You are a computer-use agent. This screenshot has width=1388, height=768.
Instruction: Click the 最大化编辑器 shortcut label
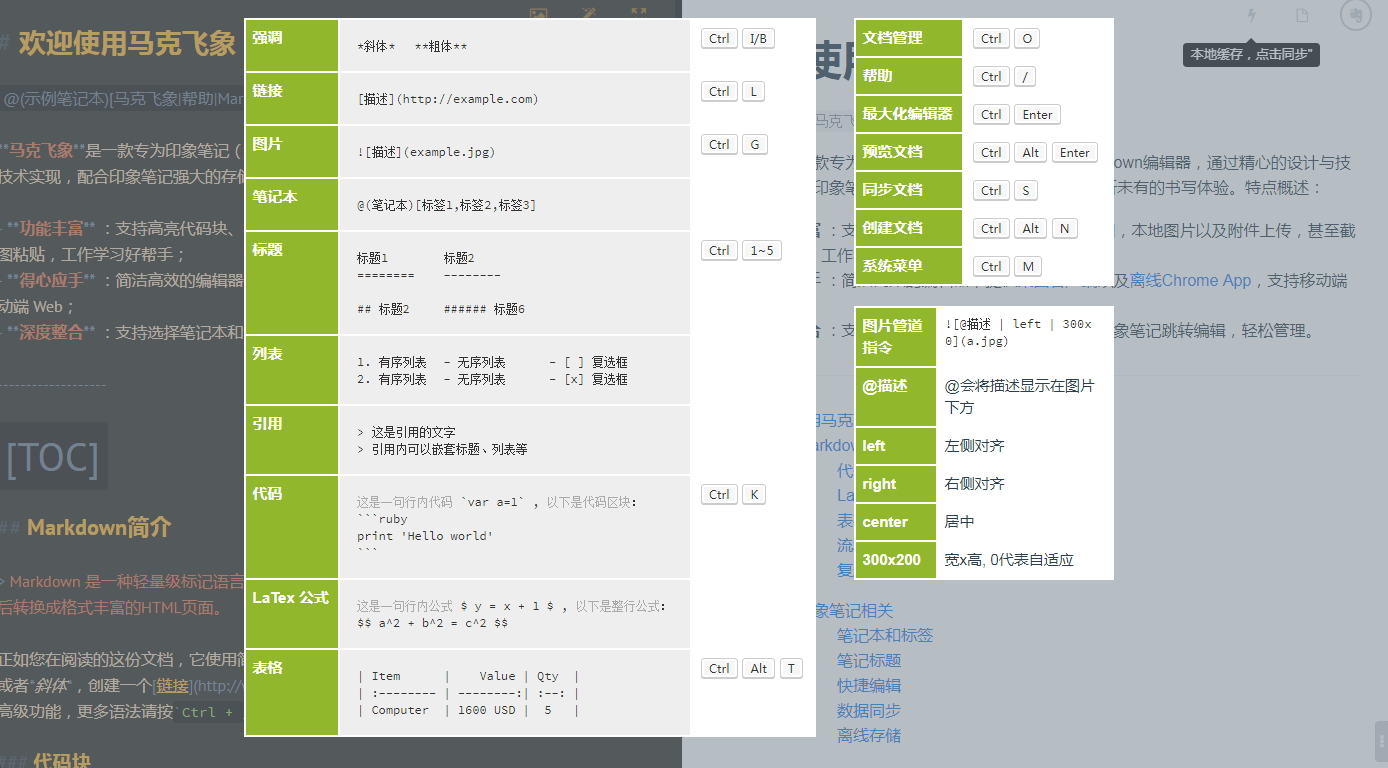pyautogui.click(x=909, y=114)
